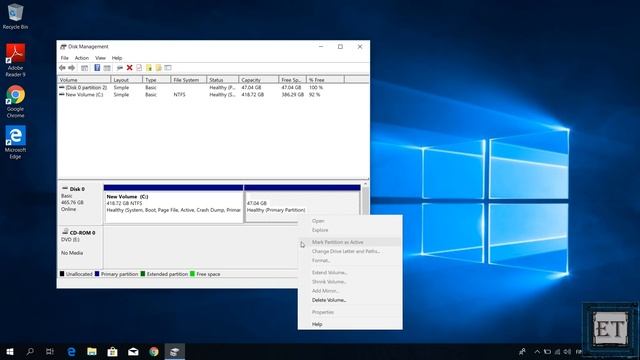Click the second yellow folder icon in the toolbar
The width and height of the screenshot is (640, 360).
coord(158,68)
